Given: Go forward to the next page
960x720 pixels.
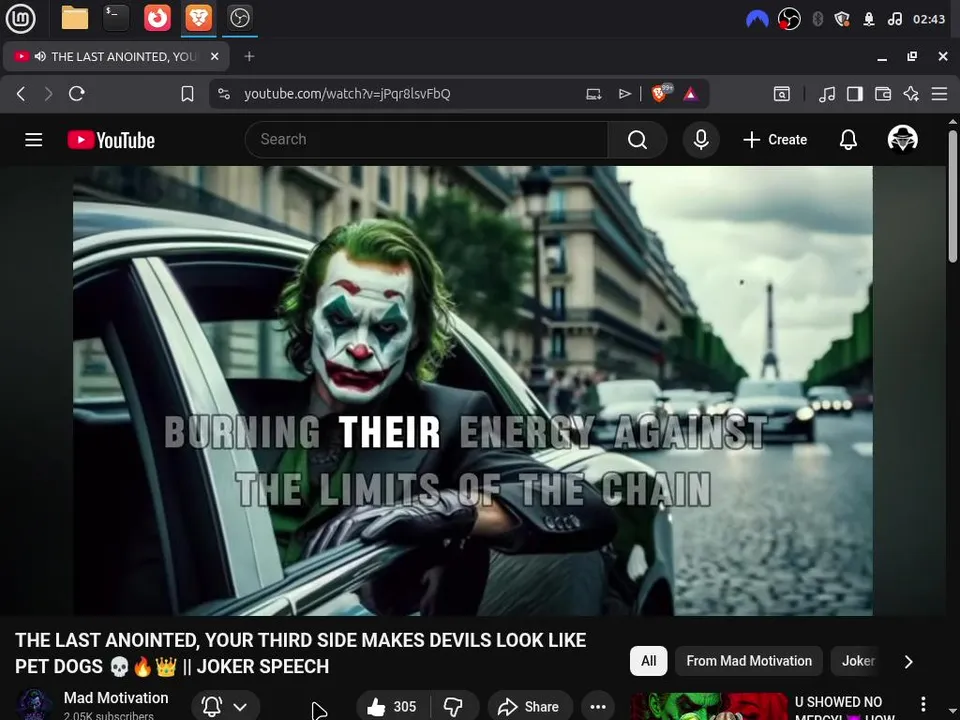Looking at the screenshot, I should tap(48, 94).
